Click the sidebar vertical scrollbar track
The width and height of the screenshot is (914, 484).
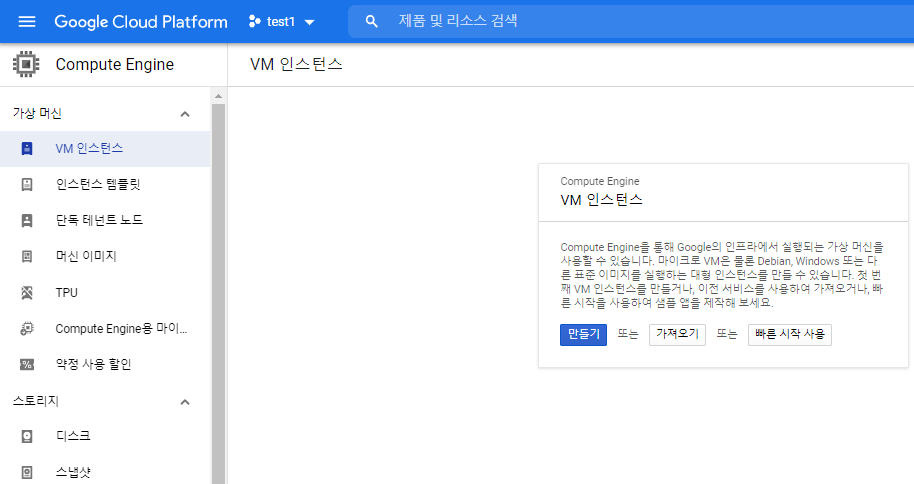click(x=219, y=294)
